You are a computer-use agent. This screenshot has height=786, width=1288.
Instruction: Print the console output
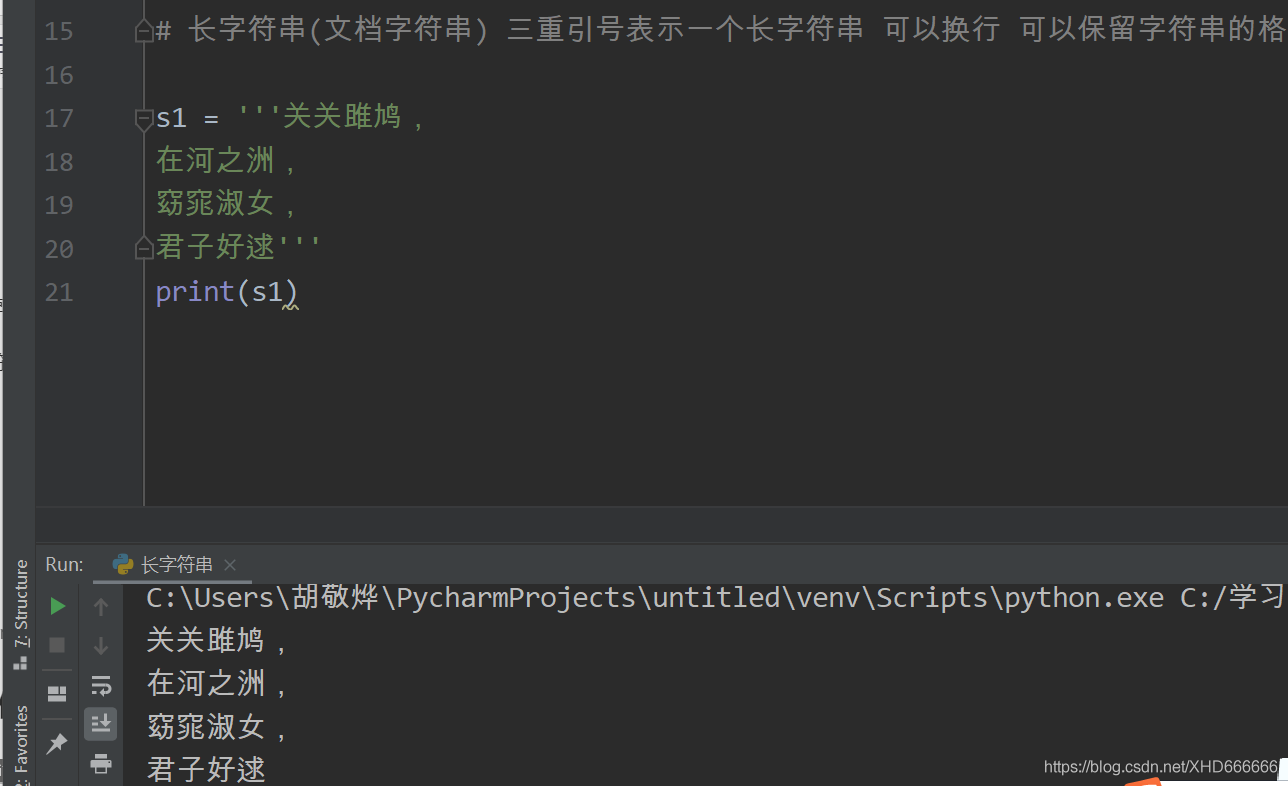[x=101, y=764]
